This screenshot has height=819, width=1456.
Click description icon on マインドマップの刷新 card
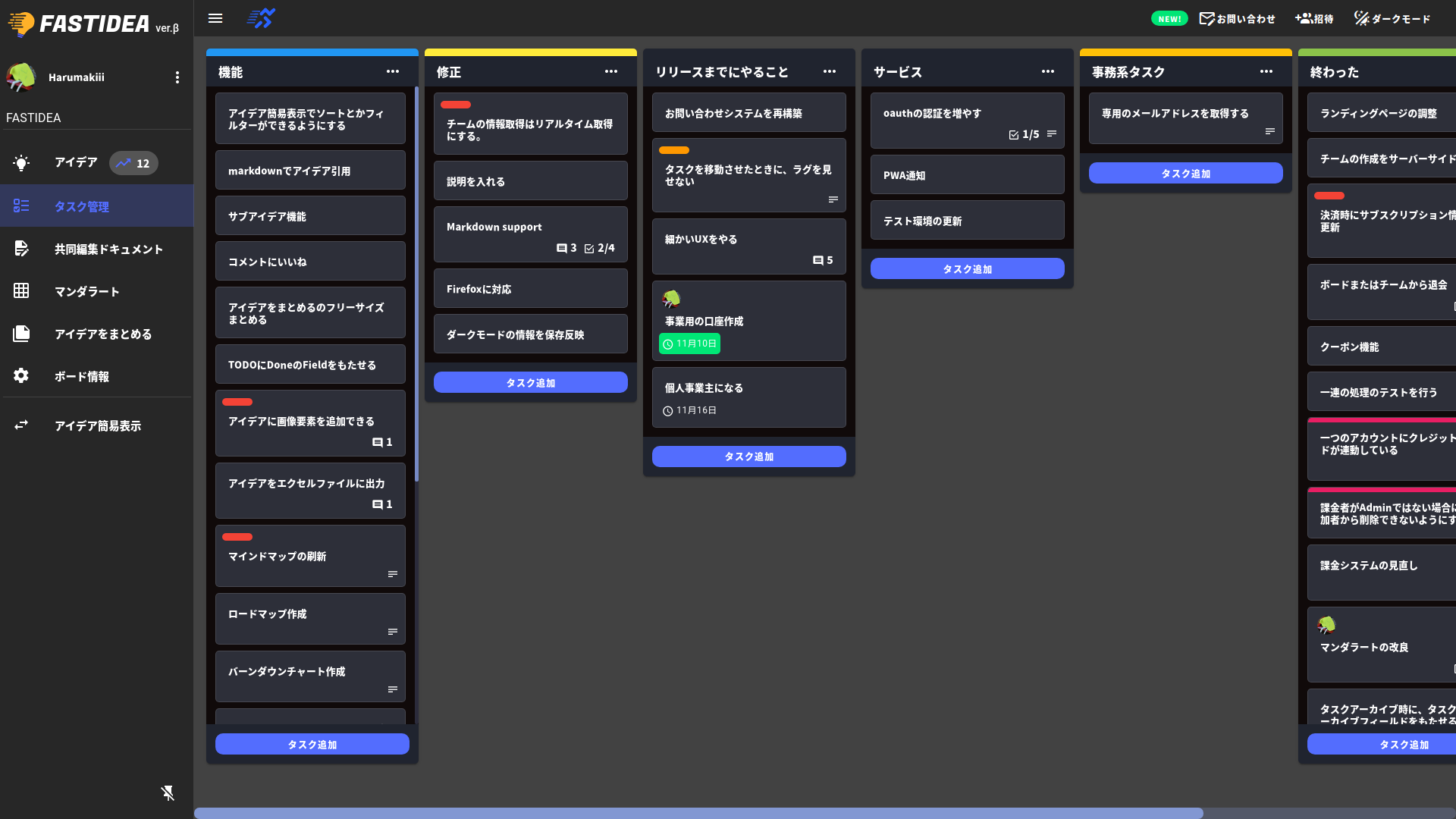[392, 574]
